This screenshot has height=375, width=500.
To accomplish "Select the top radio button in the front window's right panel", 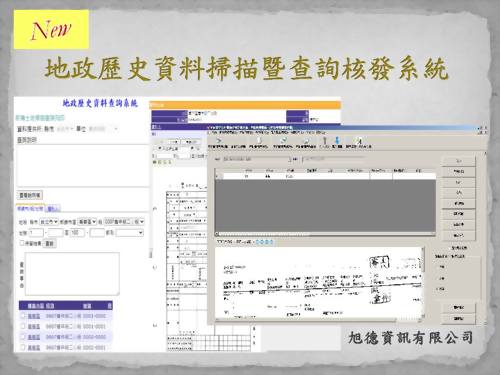I will (442, 267).
